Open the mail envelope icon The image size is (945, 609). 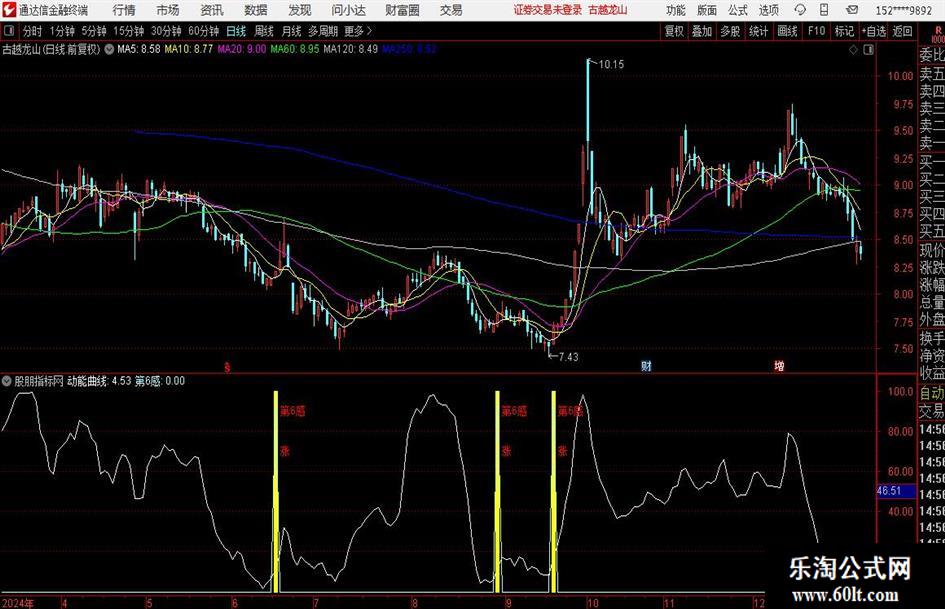[852, 10]
